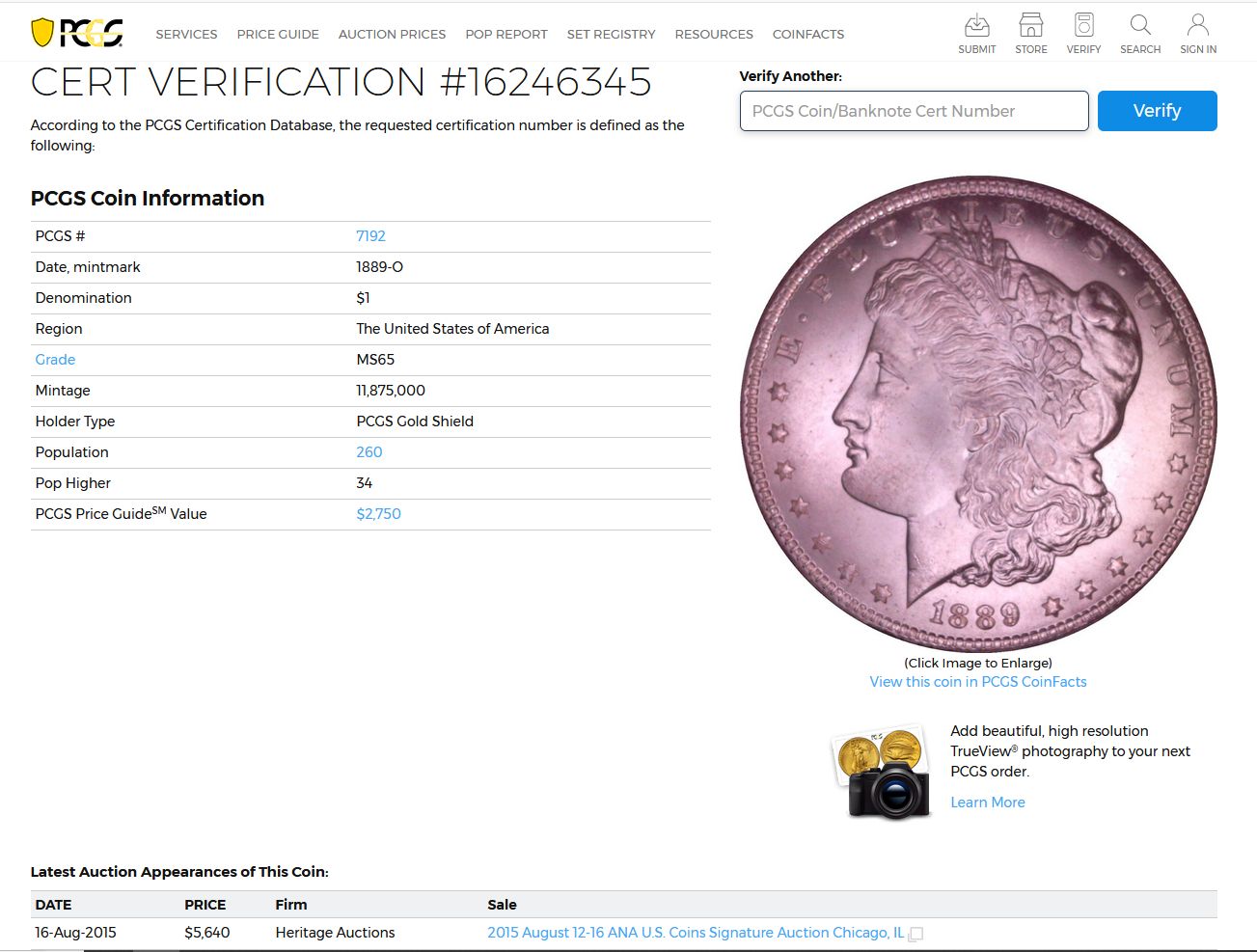Viewport: 1257px width, 952px height.
Task: Click the Firm column header
Action: pos(290,905)
